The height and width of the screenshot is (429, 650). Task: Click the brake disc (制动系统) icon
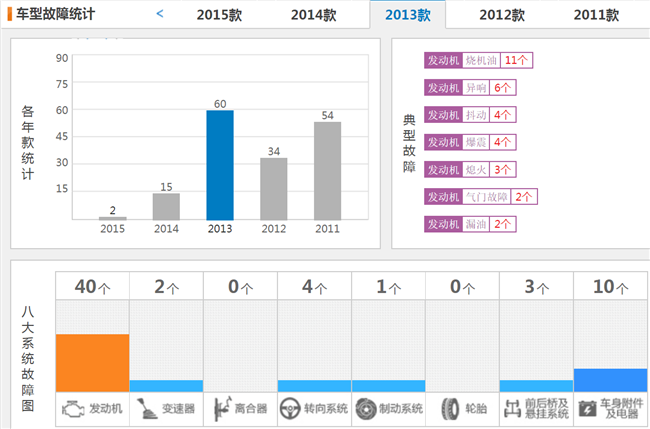[x=366, y=409]
